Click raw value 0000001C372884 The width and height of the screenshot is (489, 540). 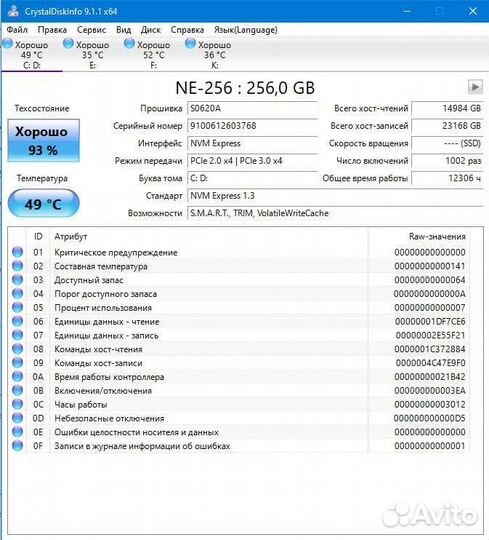[x=430, y=349]
